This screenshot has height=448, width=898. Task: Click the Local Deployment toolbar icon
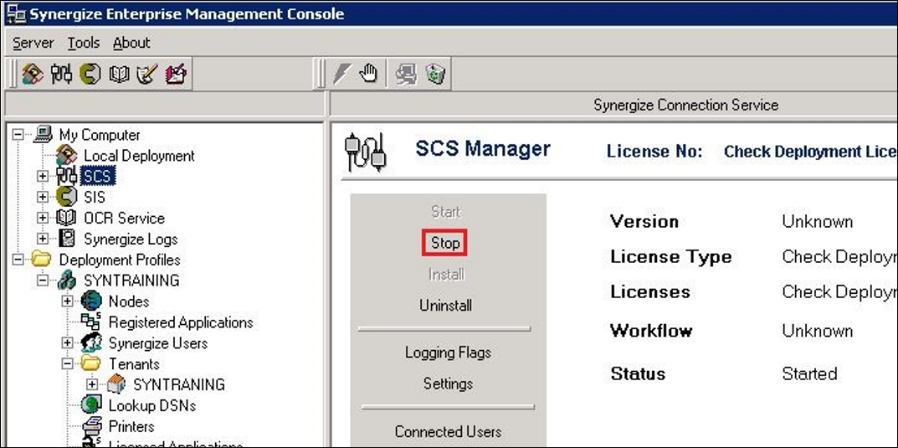click(x=33, y=74)
